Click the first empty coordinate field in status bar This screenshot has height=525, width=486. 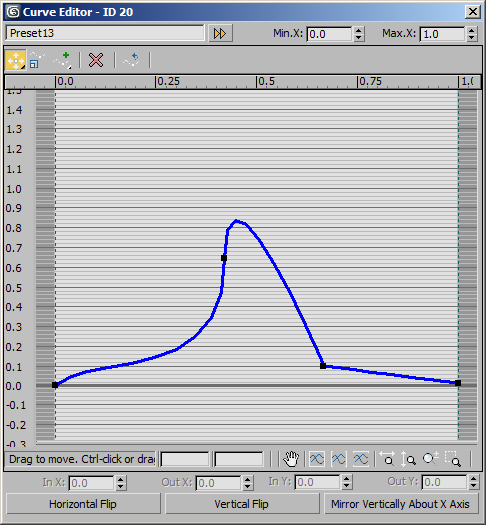[185, 459]
